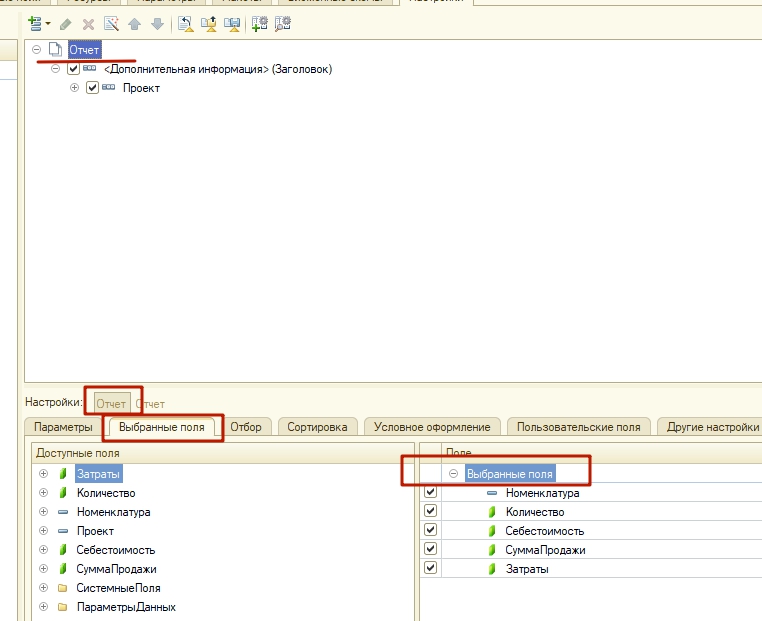This screenshot has height=621, width=762.
Task: Select the СуммаПродажи row in selected fields
Action: tap(545, 550)
